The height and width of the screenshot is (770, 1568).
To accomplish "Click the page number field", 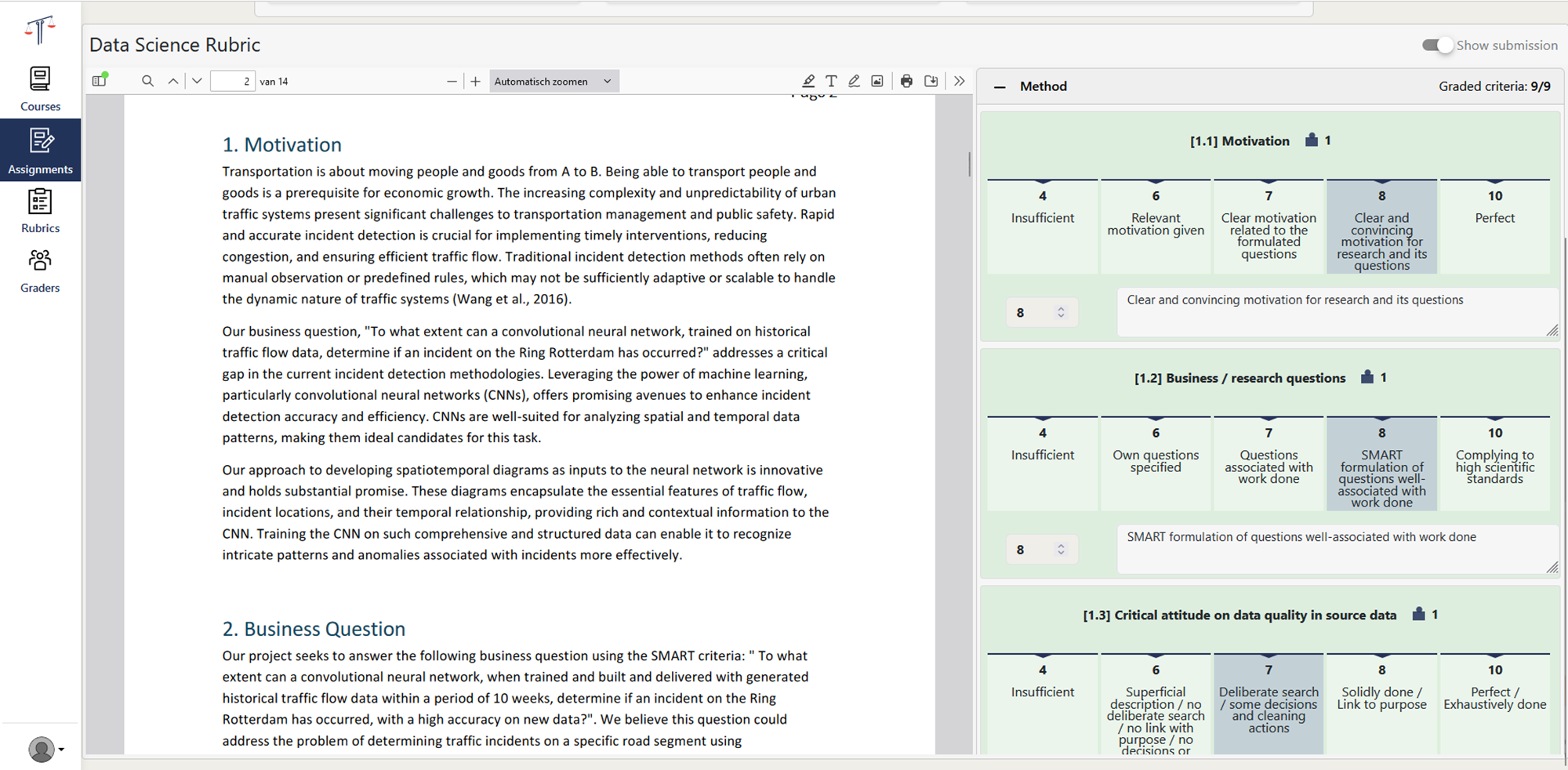I will [x=233, y=81].
